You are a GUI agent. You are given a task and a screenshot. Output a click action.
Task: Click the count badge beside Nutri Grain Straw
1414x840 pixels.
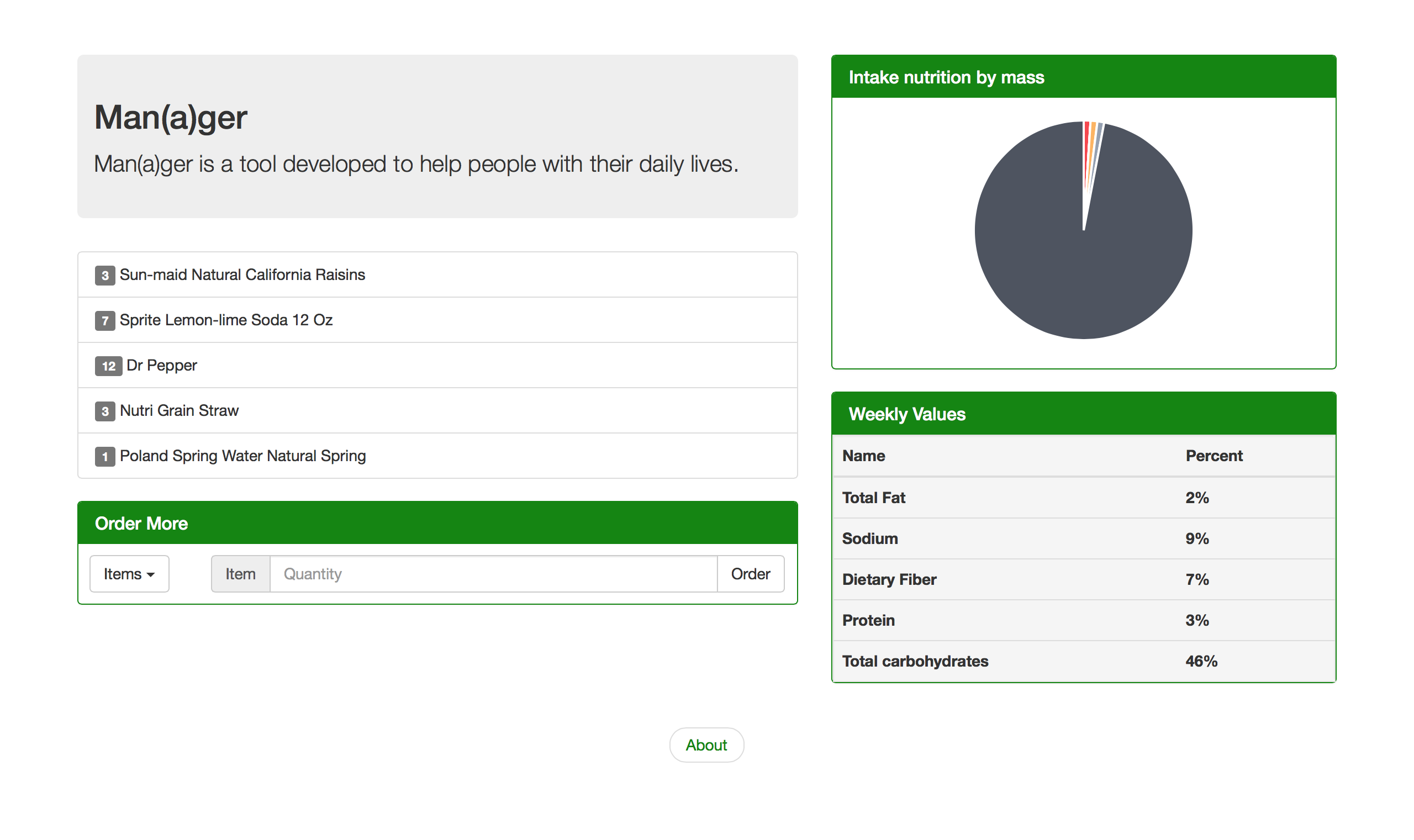(105, 411)
